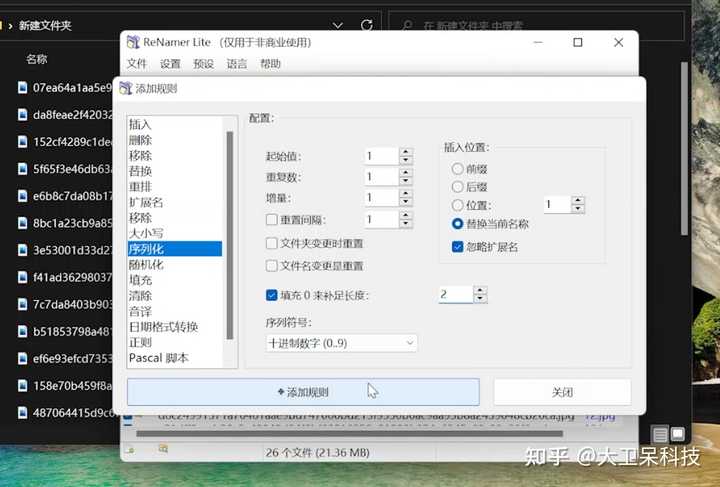
Task: Click the 名称 column header in Explorer
Action: pos(37,59)
